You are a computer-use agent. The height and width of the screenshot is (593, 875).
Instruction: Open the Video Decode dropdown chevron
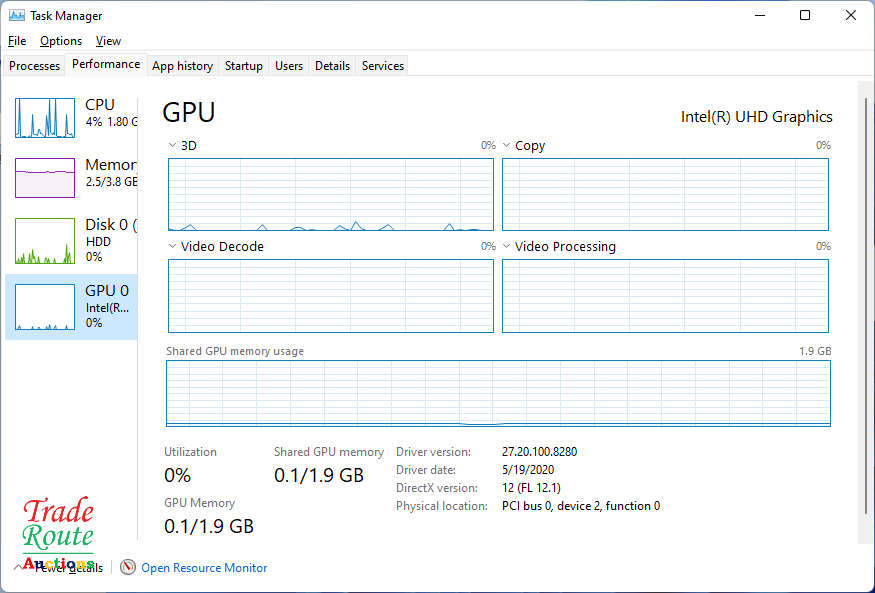tap(172, 247)
